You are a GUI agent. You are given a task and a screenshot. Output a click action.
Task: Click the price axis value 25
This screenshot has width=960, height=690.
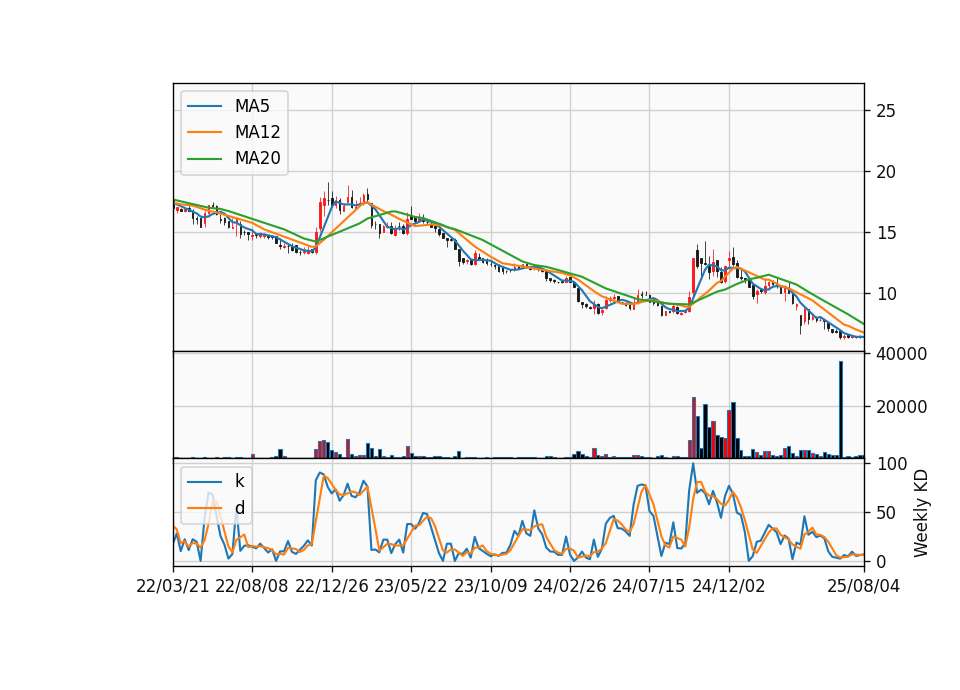[x=886, y=111]
